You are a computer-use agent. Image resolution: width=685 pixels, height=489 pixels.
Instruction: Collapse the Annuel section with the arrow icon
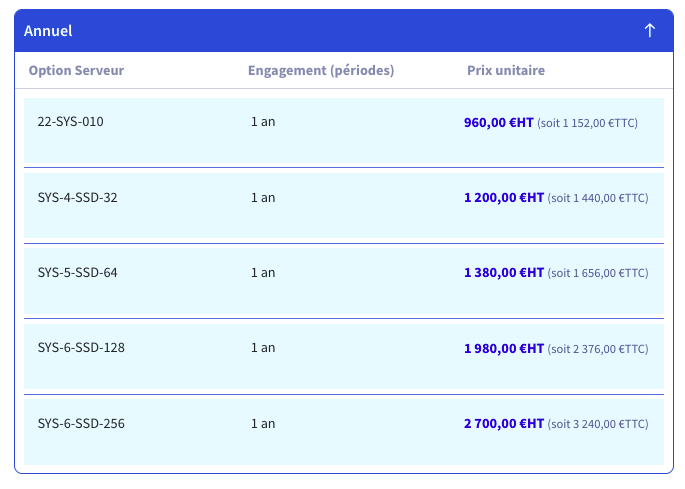(650, 31)
